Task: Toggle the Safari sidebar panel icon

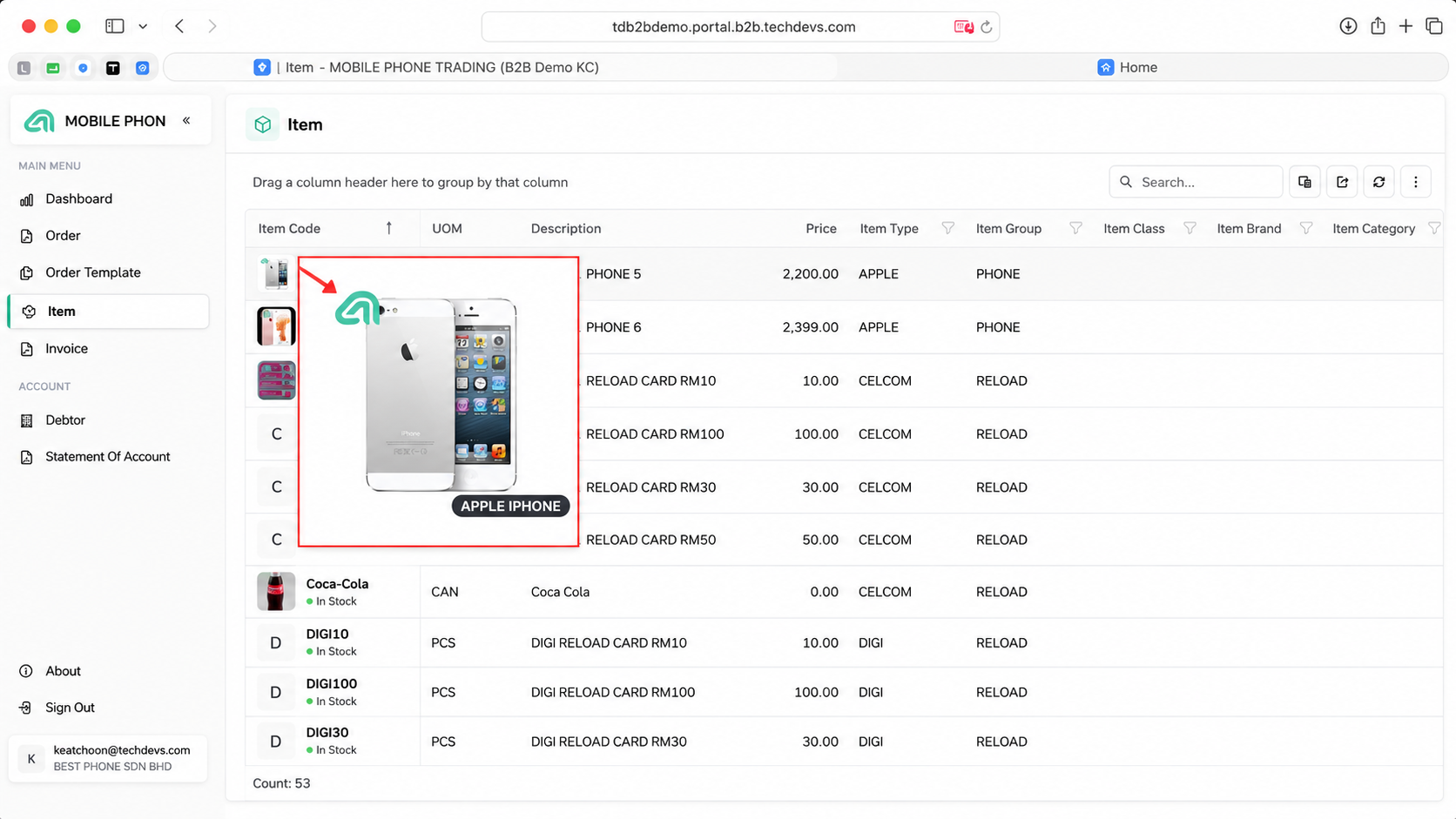Action: (114, 26)
